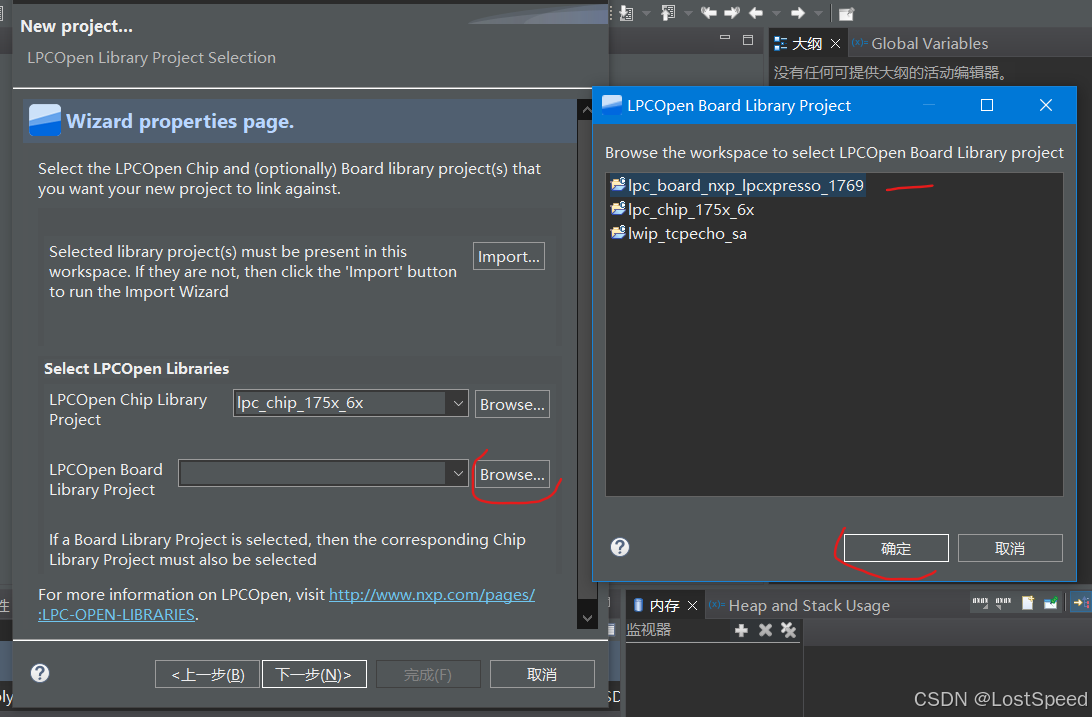Open the Next Annotation dropdown arrow
1092x717 pixels.
(x=646, y=13)
